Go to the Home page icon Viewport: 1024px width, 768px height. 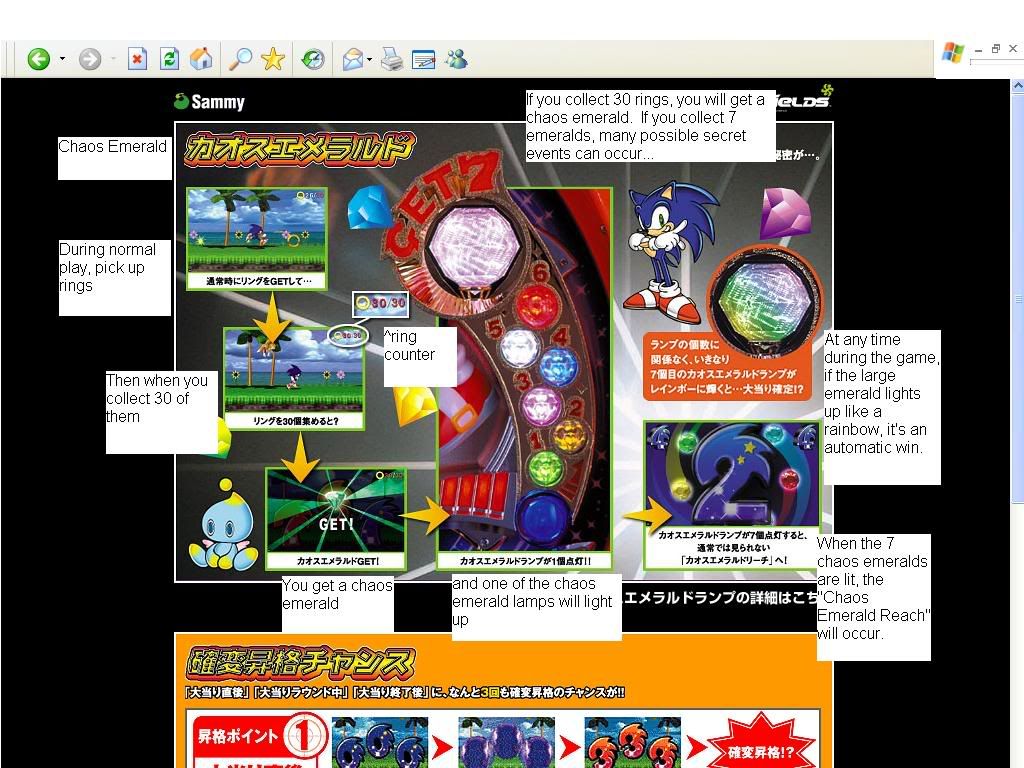tap(201, 60)
